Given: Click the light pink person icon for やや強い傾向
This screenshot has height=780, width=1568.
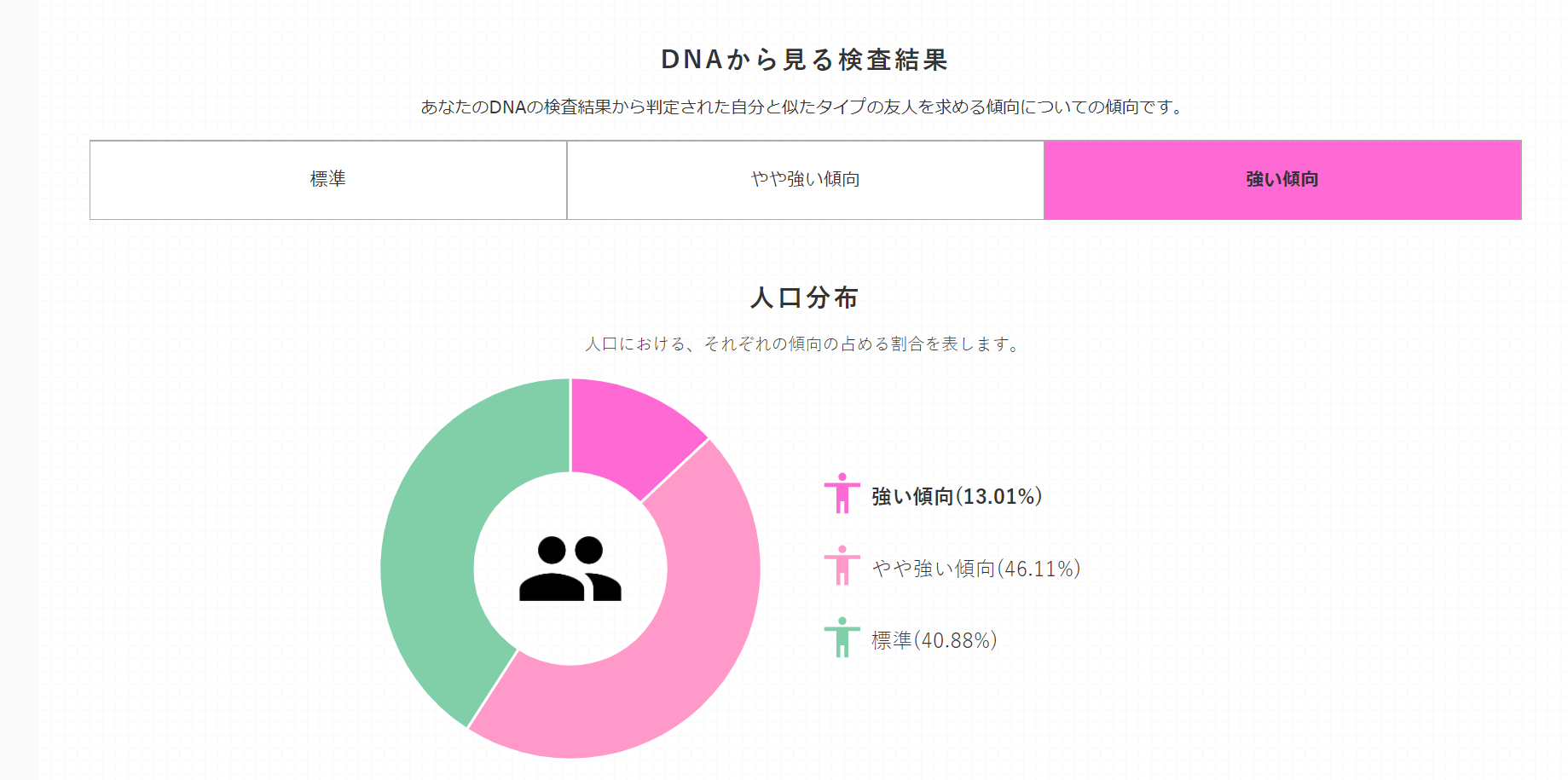Looking at the screenshot, I should (842, 565).
